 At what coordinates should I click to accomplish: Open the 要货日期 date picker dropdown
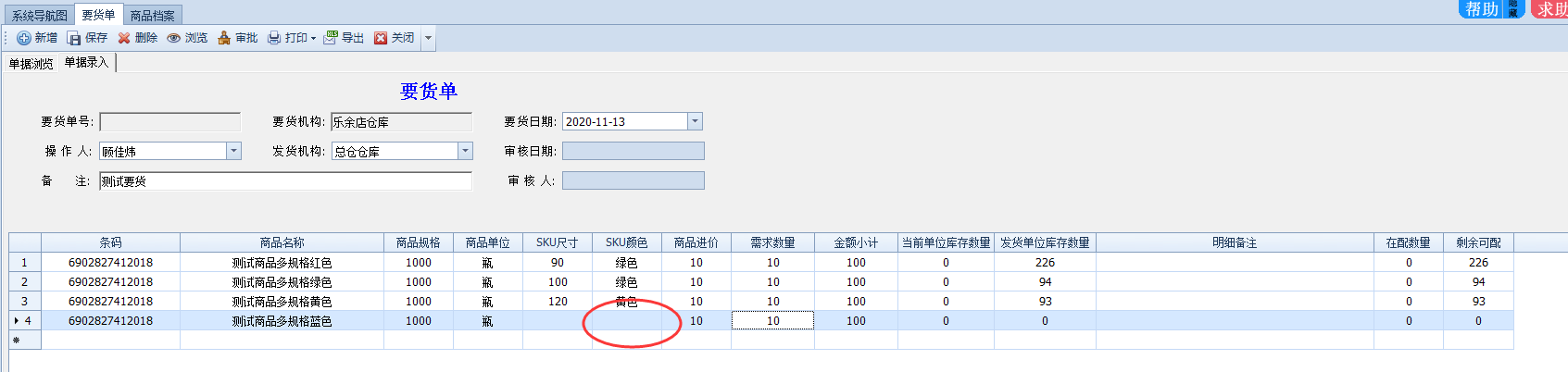695,121
